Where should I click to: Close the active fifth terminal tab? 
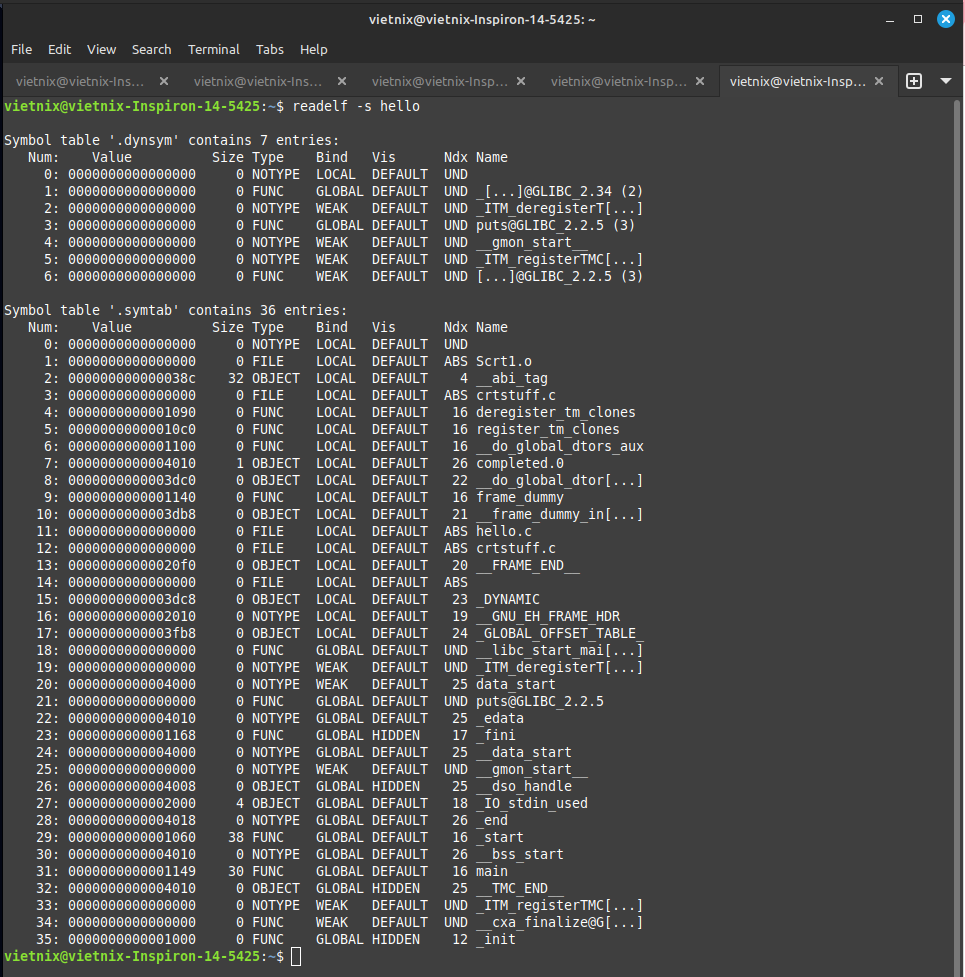879,81
